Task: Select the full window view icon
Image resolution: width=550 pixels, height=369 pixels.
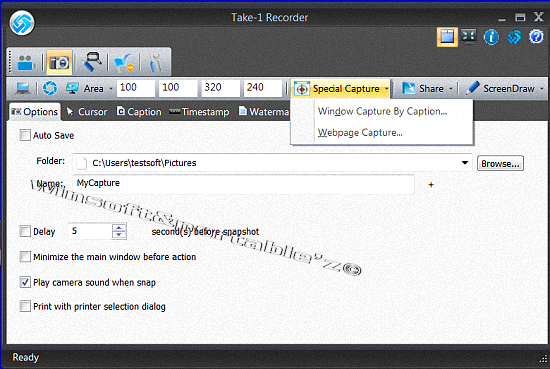Action: coord(447,37)
